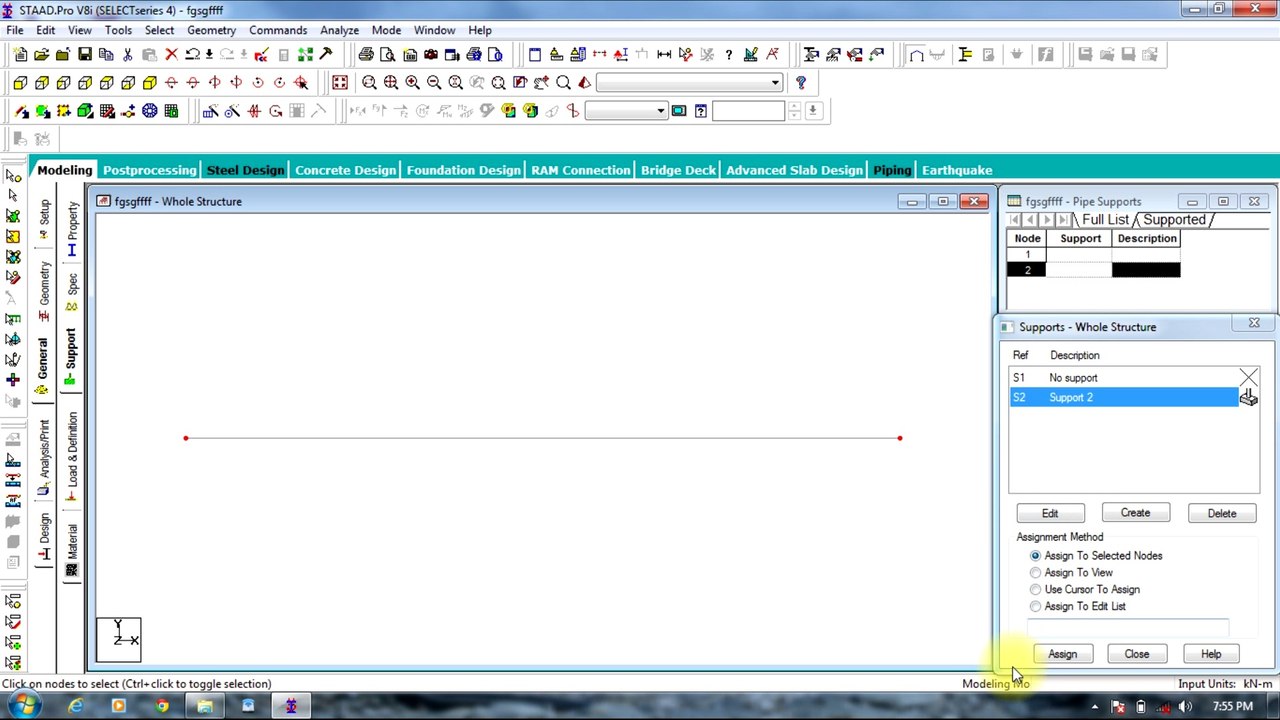Viewport: 1280px width, 720px height.
Task: Open the Analyze menu
Action: click(339, 30)
